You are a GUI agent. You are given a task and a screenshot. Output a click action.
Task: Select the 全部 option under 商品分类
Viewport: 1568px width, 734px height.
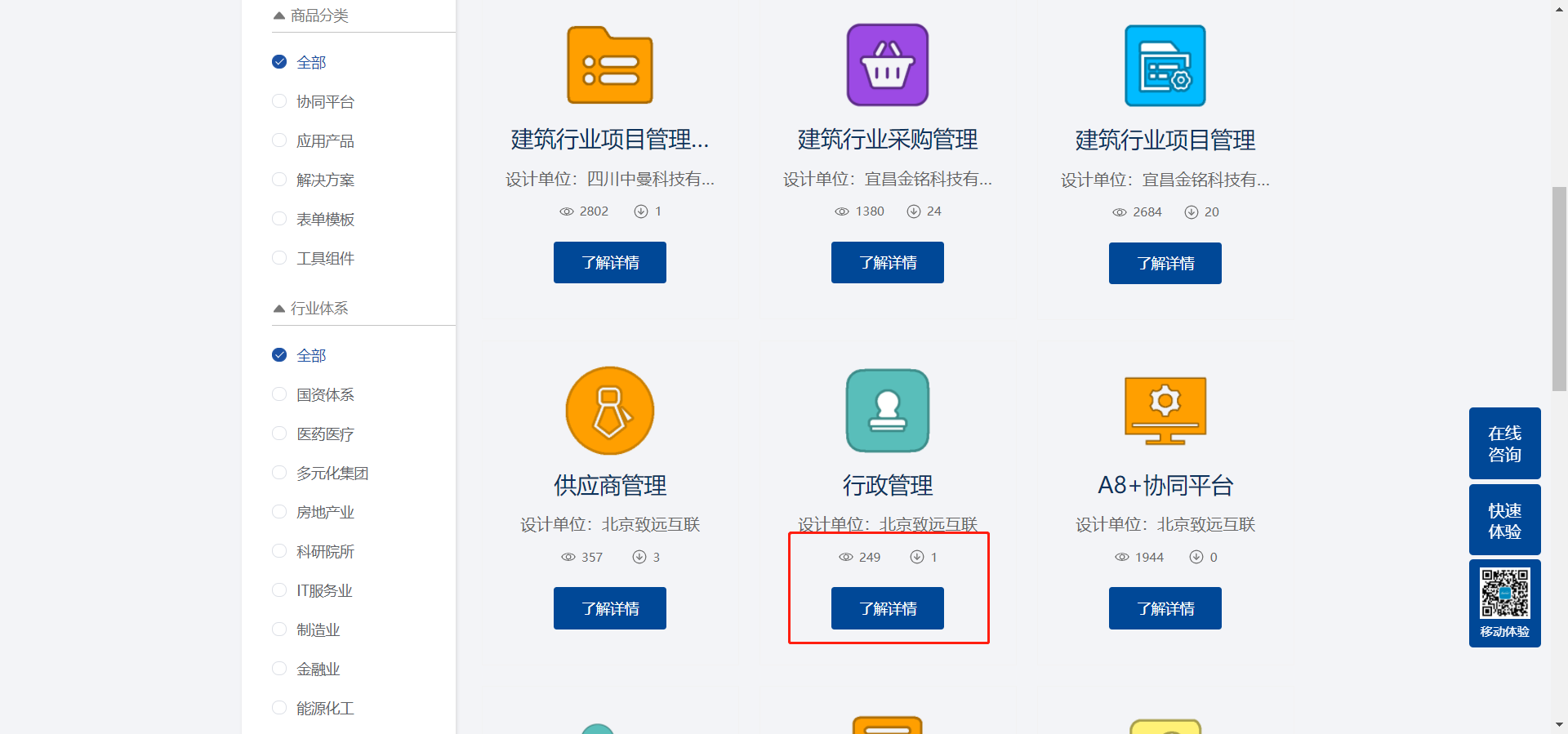(299, 62)
